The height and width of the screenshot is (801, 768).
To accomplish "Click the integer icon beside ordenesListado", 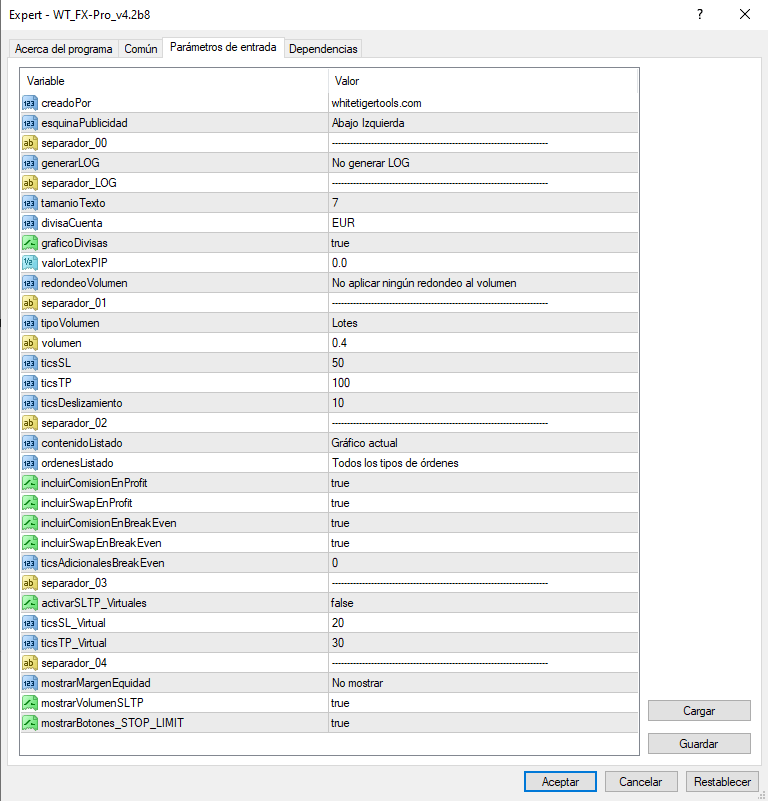I will pyautogui.click(x=30, y=463).
